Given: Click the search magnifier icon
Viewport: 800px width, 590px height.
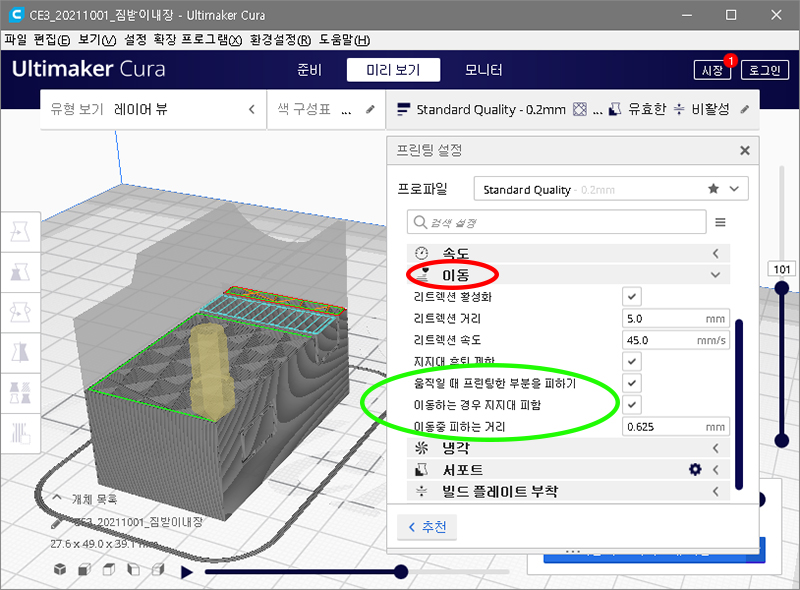Looking at the screenshot, I should click(420, 223).
